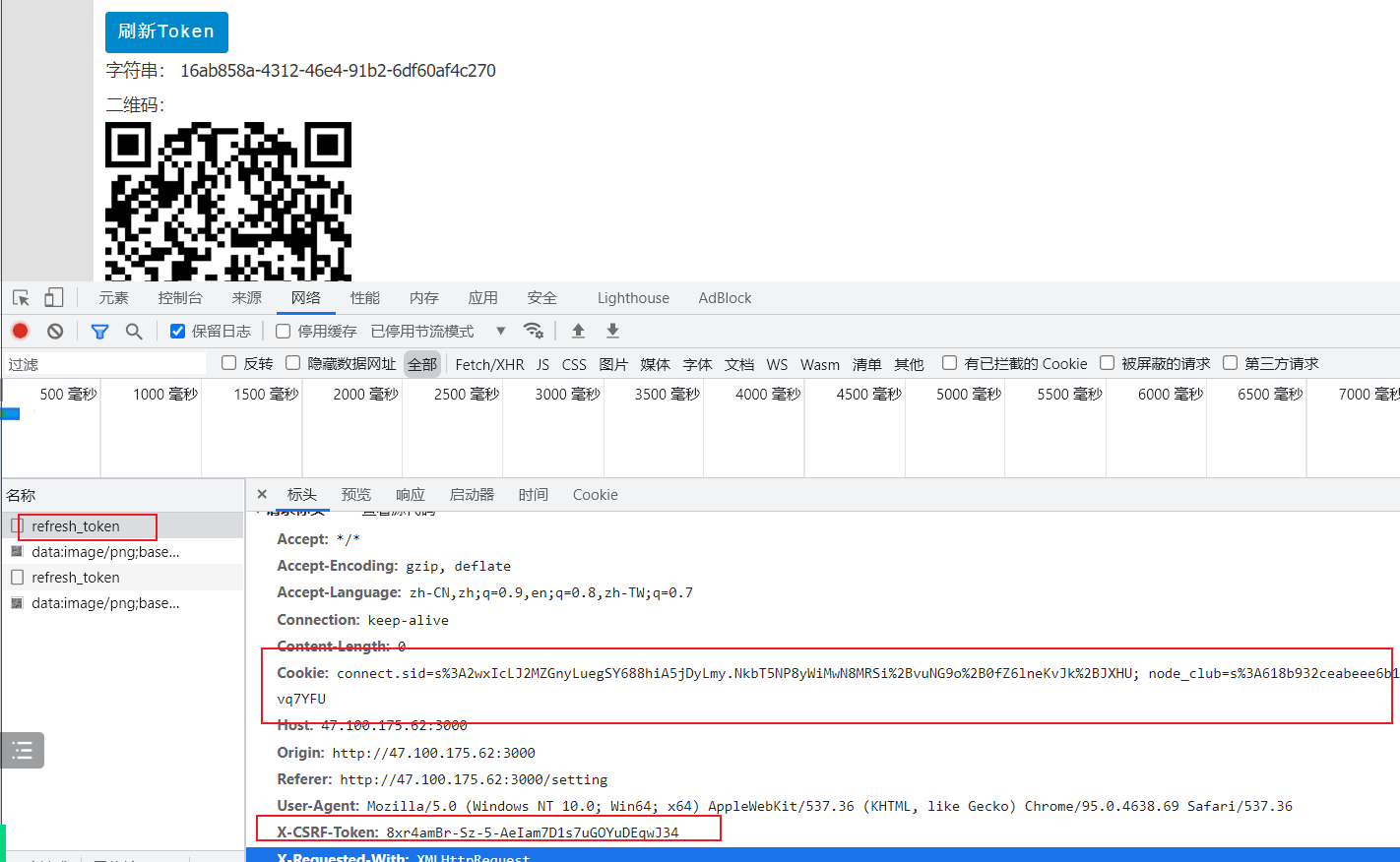Image resolution: width=1400 pixels, height=862 pixels.
Task: Filter by Fetch/XHR requests
Action: click(489, 364)
